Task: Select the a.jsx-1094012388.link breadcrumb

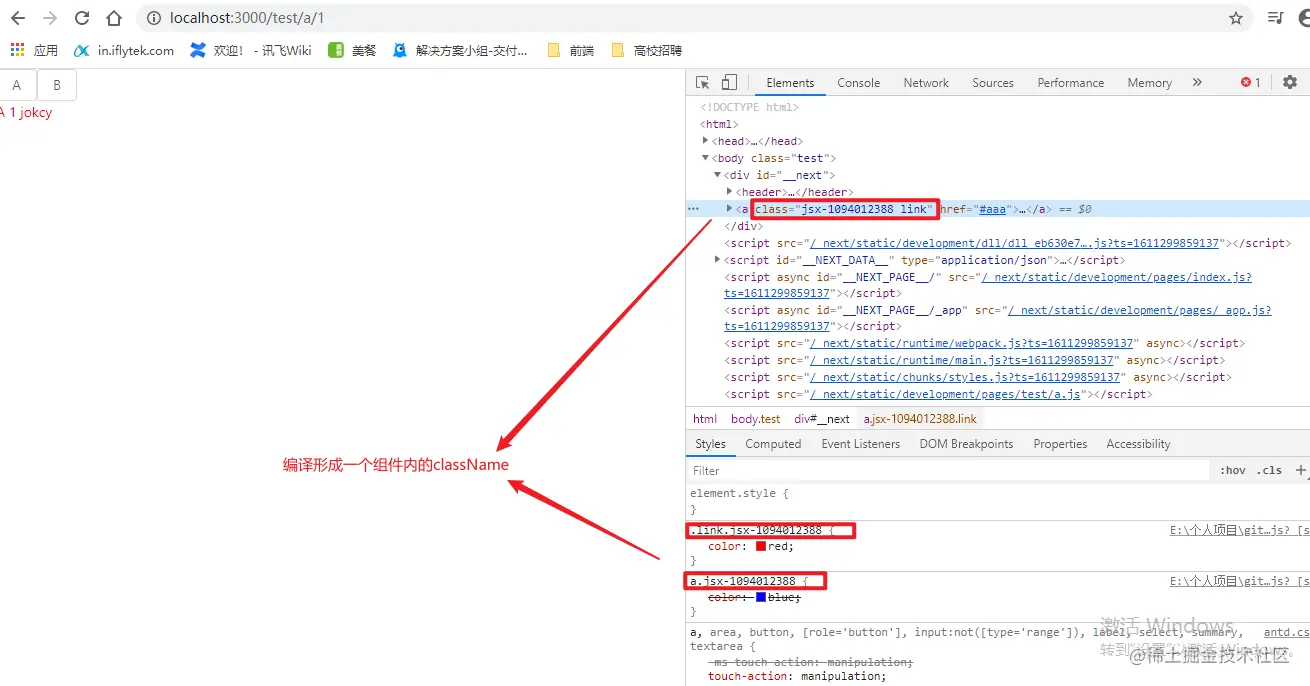Action: (920, 419)
